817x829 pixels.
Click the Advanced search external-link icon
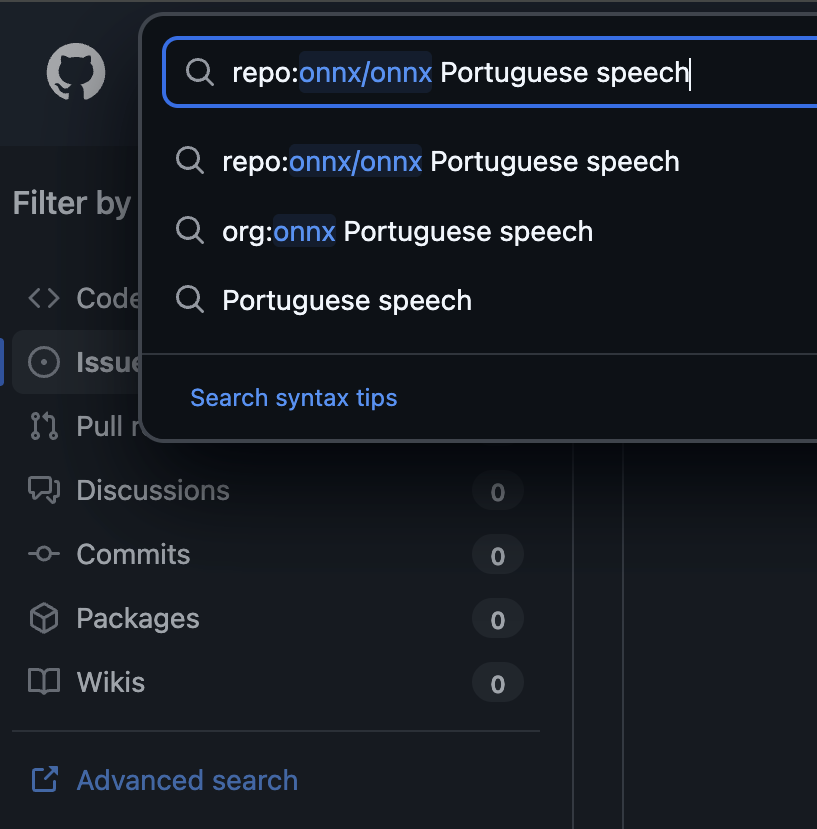[44, 780]
